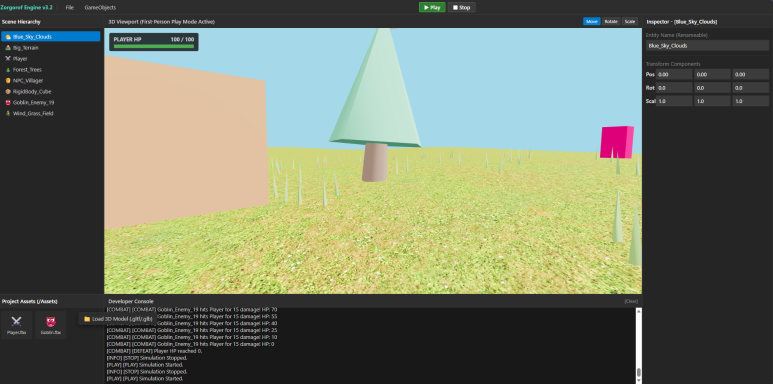Viewport: 773px width, 384px height.
Task: Click the "Project Assets (/Assets)" header
Action: point(30,301)
